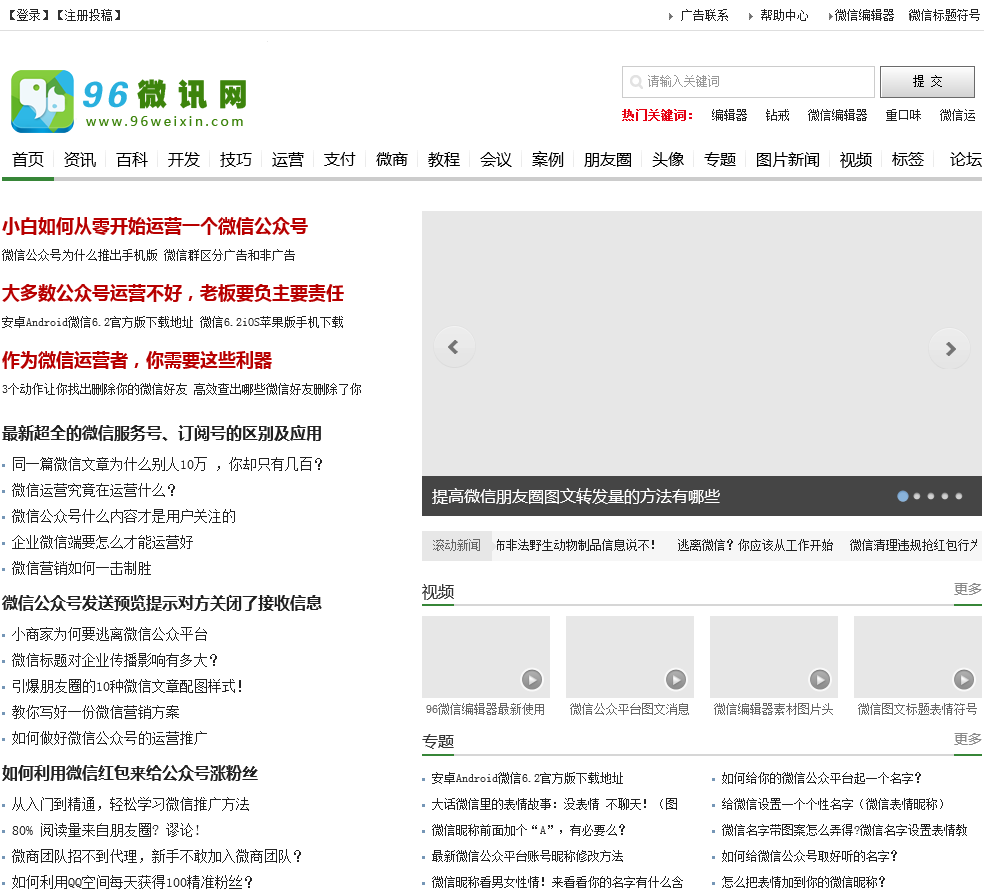Open 专题 section heading

point(438,742)
